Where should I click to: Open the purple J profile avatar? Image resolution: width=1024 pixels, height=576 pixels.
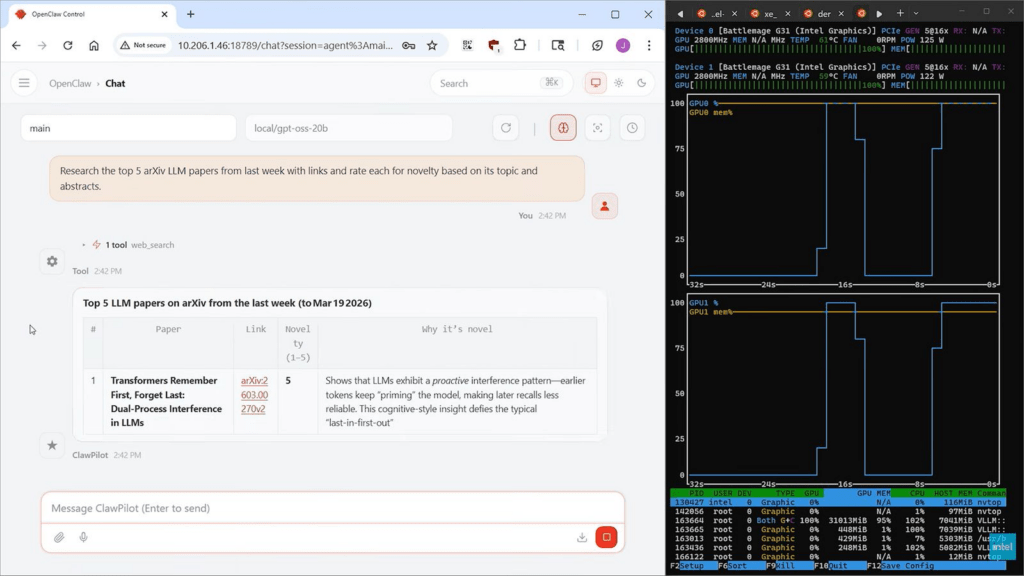(x=623, y=45)
